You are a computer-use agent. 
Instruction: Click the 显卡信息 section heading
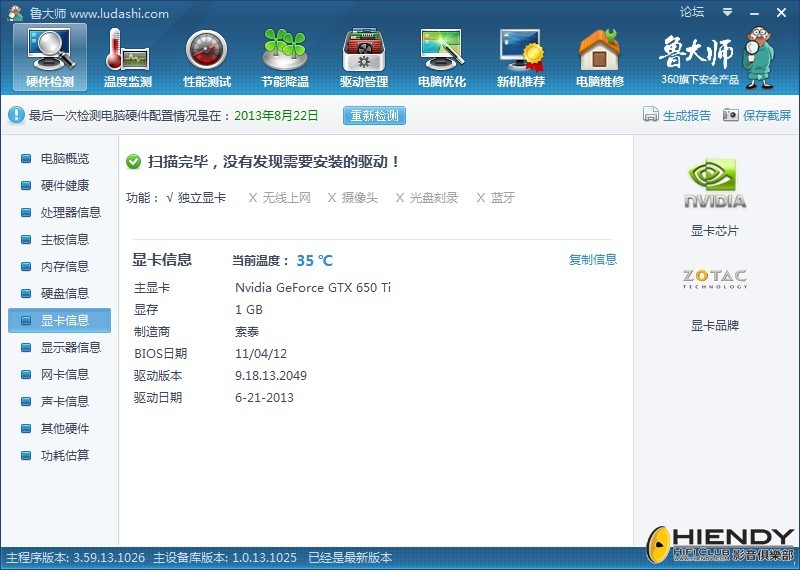(x=162, y=260)
